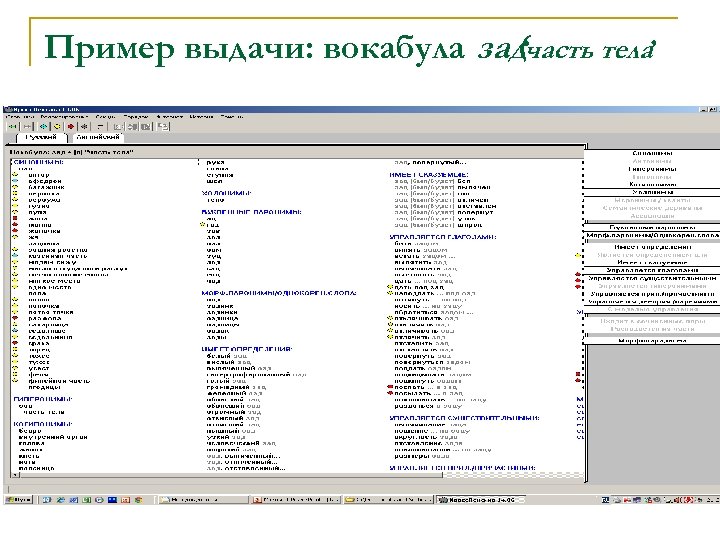Screen dimensions: 720x540
Task: Open the Порядок menu
Action: coord(136,117)
